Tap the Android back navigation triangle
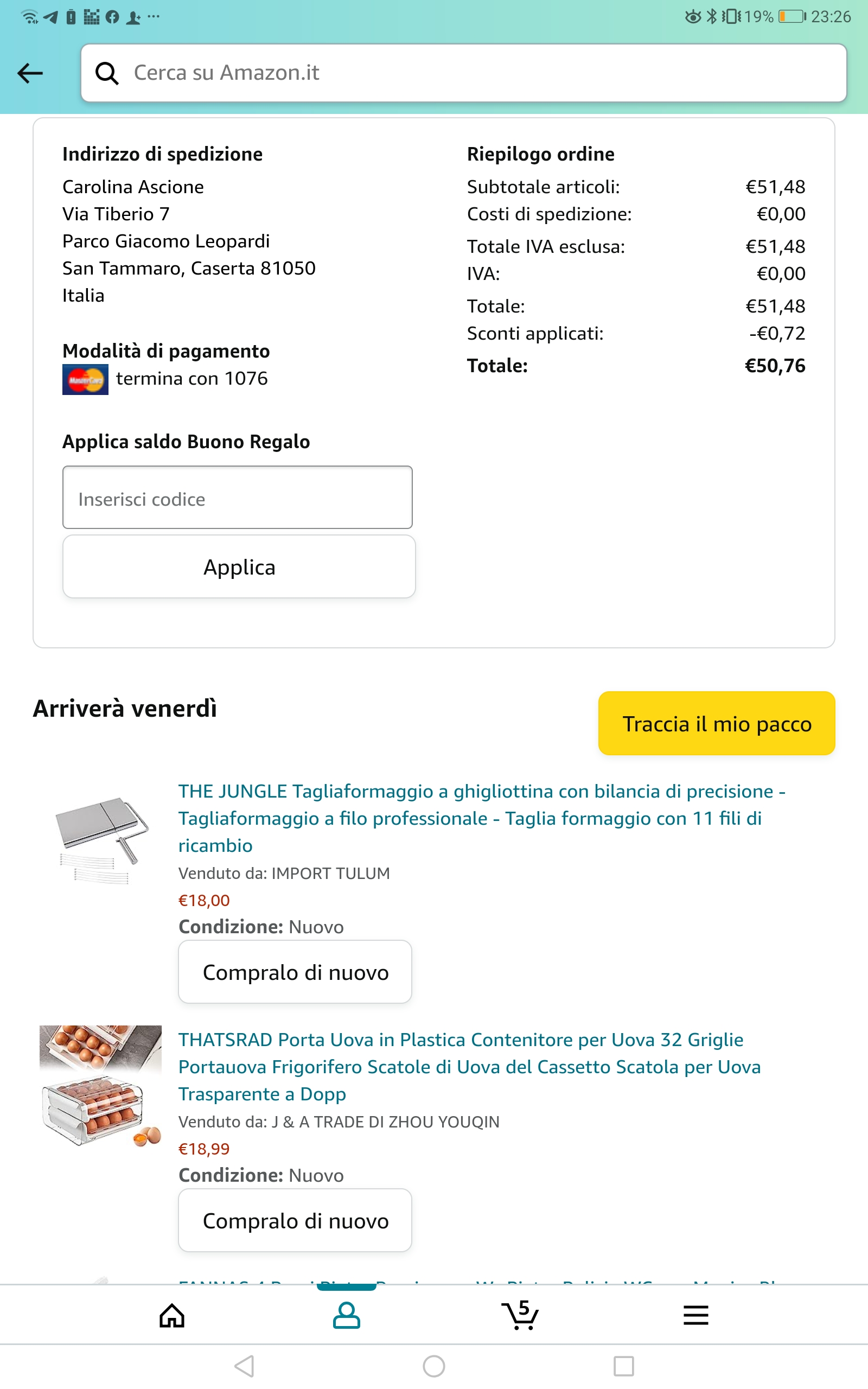The height and width of the screenshot is (1389, 868). pos(245,1366)
